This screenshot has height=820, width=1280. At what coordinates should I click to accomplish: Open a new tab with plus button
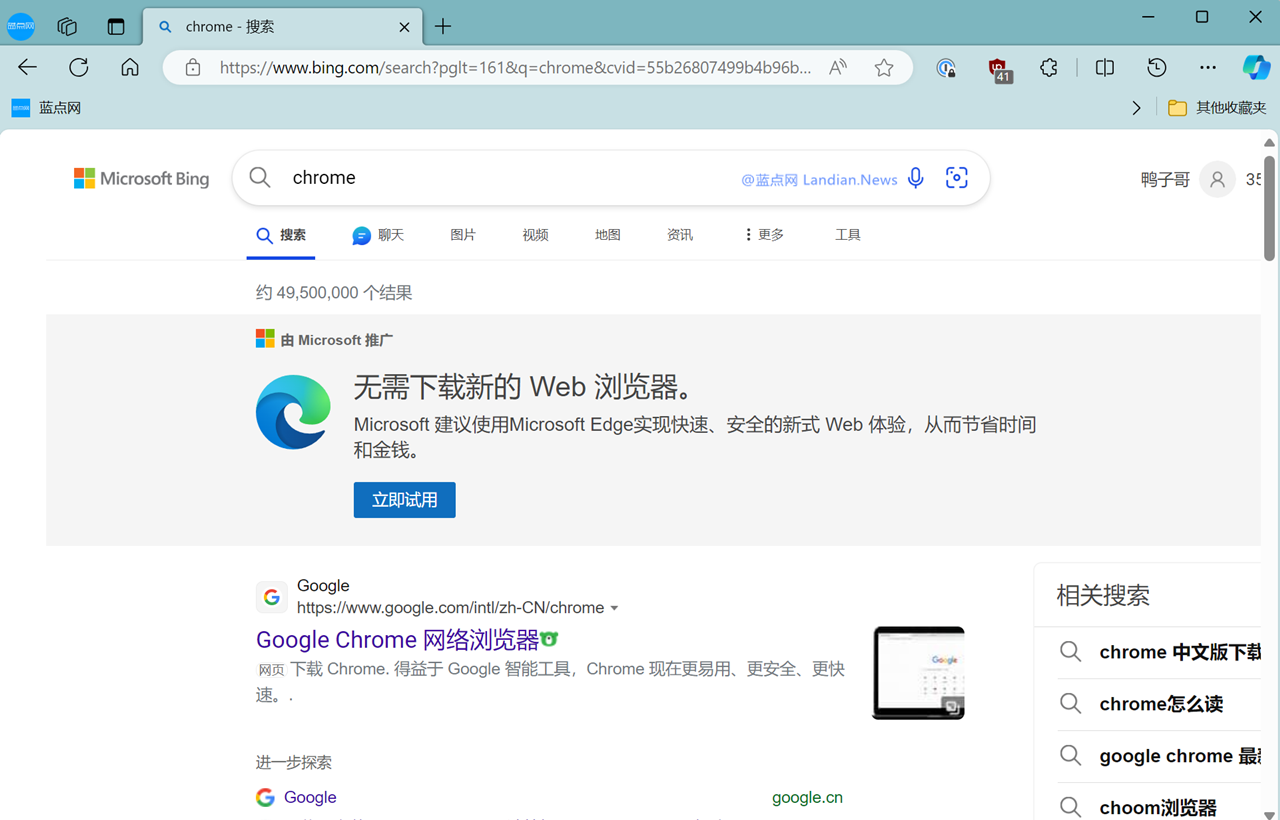[443, 27]
